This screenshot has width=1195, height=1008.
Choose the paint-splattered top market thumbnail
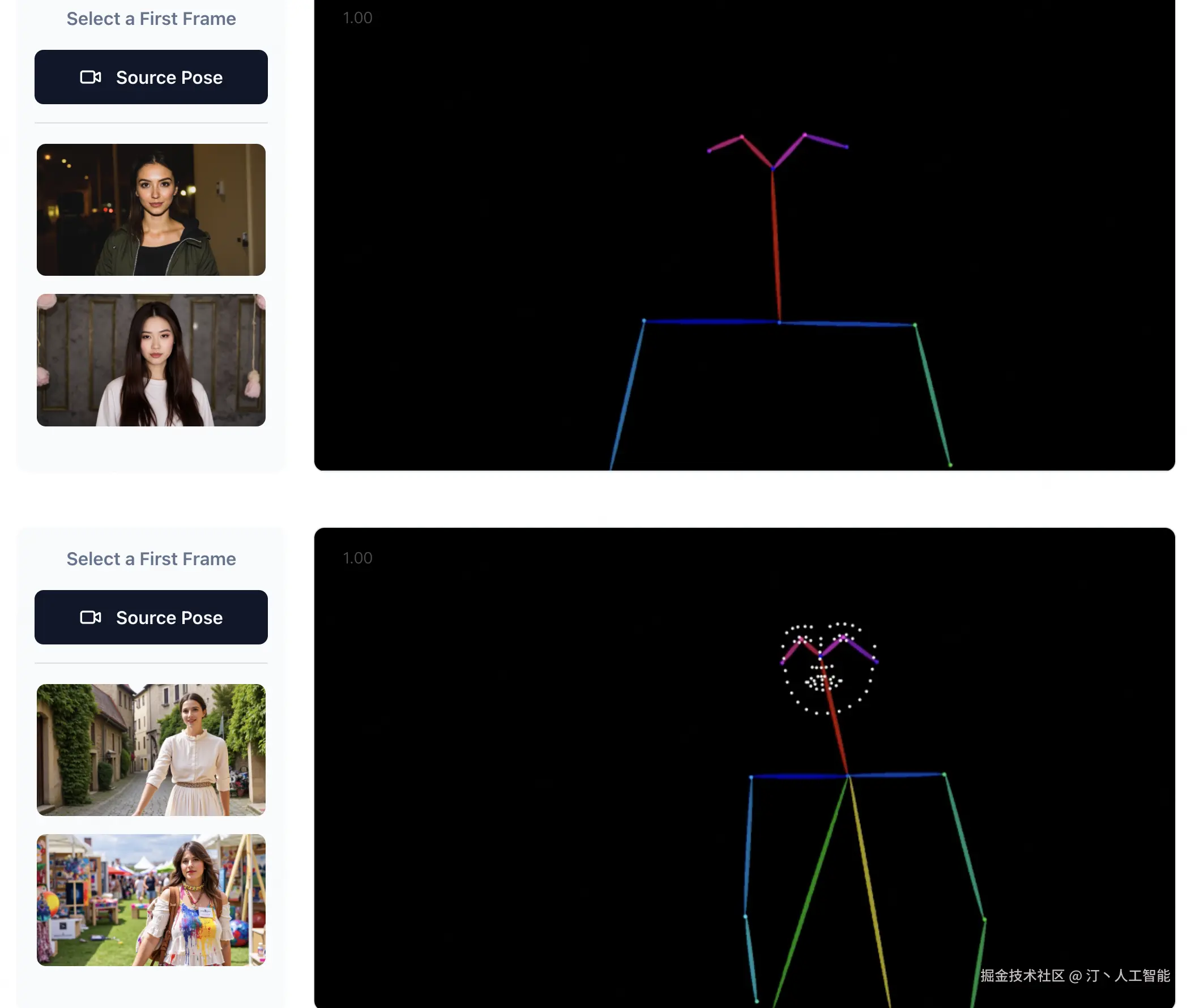(x=151, y=900)
